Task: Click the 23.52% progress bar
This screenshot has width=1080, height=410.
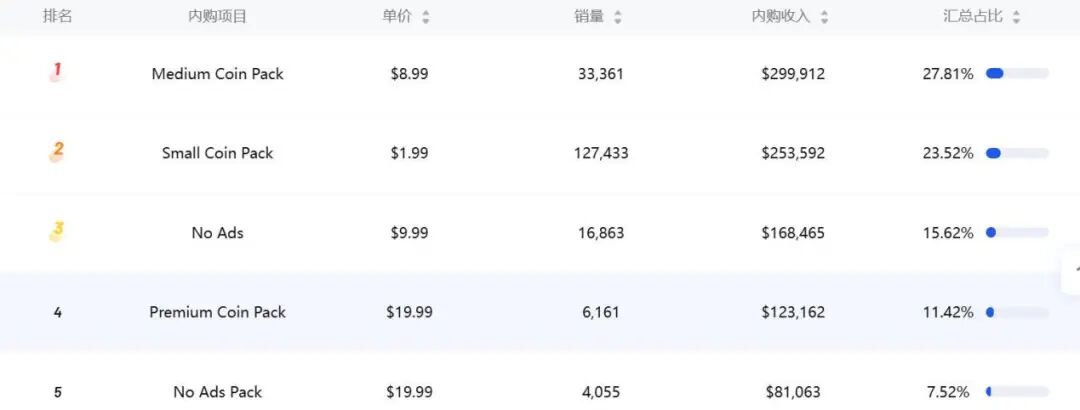Action: pyautogui.click(x=1017, y=153)
